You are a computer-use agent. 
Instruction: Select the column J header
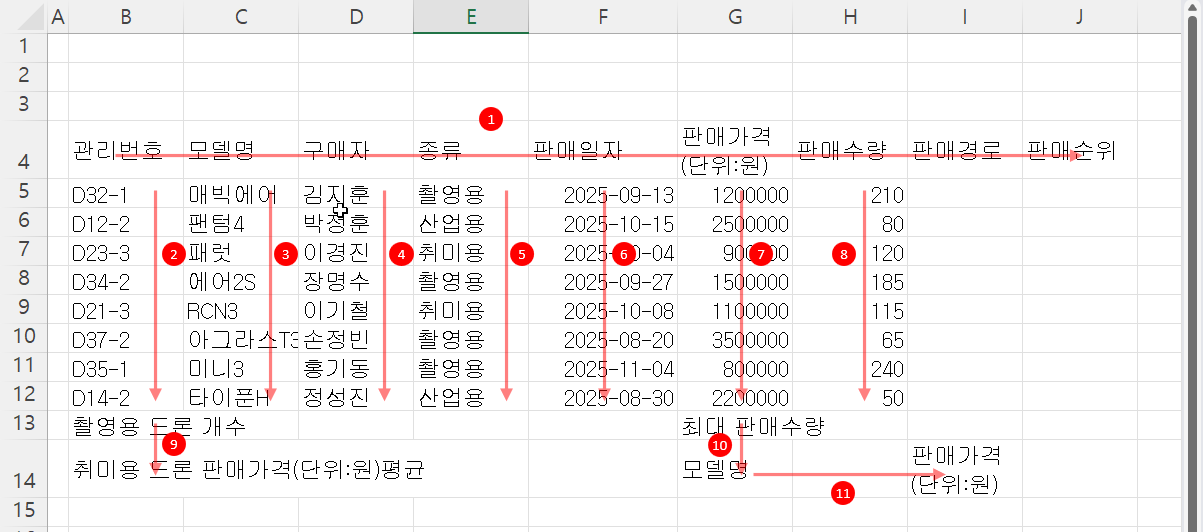tap(1081, 16)
